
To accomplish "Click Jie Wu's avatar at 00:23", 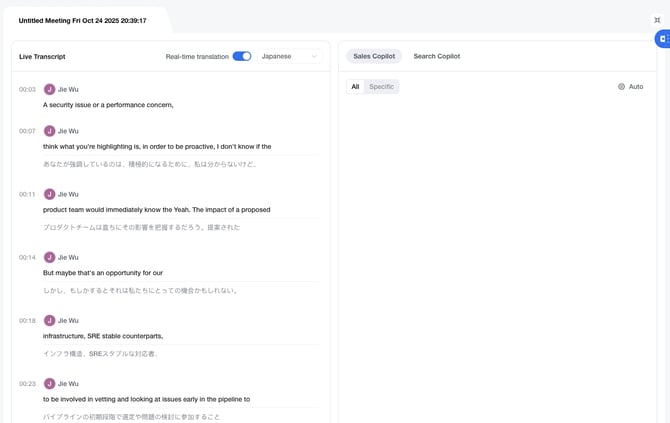I will click(49, 384).
